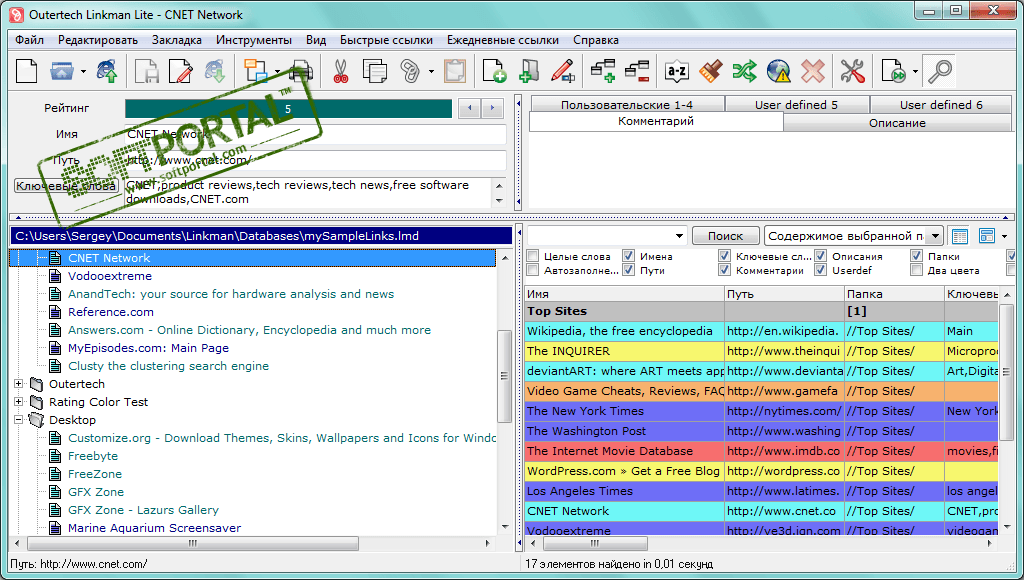Enable the "Целые слова" checkbox
The height and width of the screenshot is (580, 1024).
click(533, 256)
